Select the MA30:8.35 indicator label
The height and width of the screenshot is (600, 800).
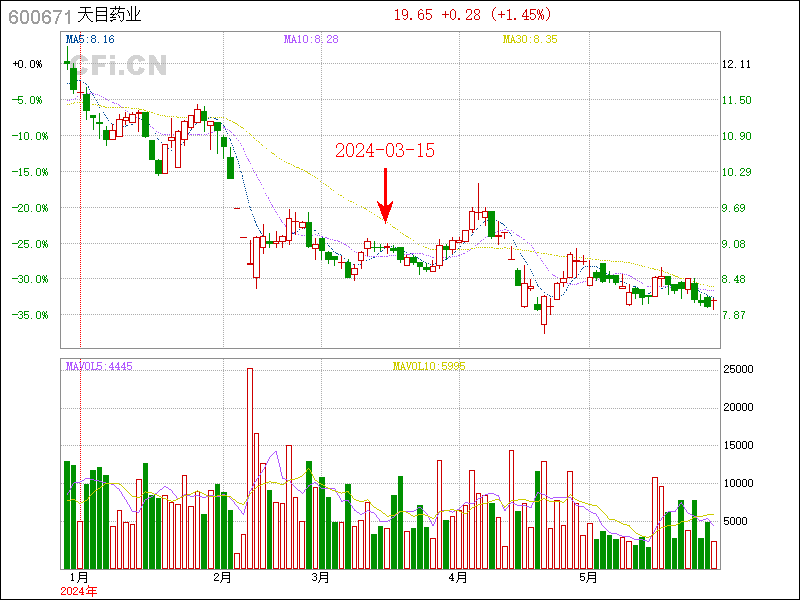[x=530, y=39]
